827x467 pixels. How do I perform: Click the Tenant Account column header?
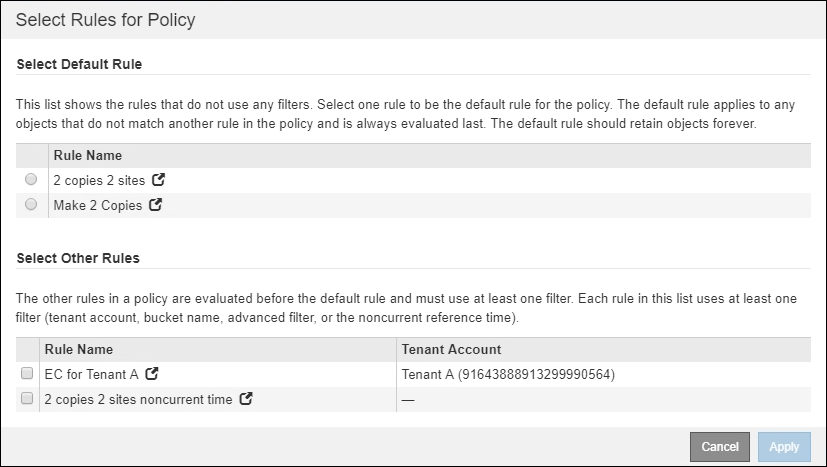[451, 349]
